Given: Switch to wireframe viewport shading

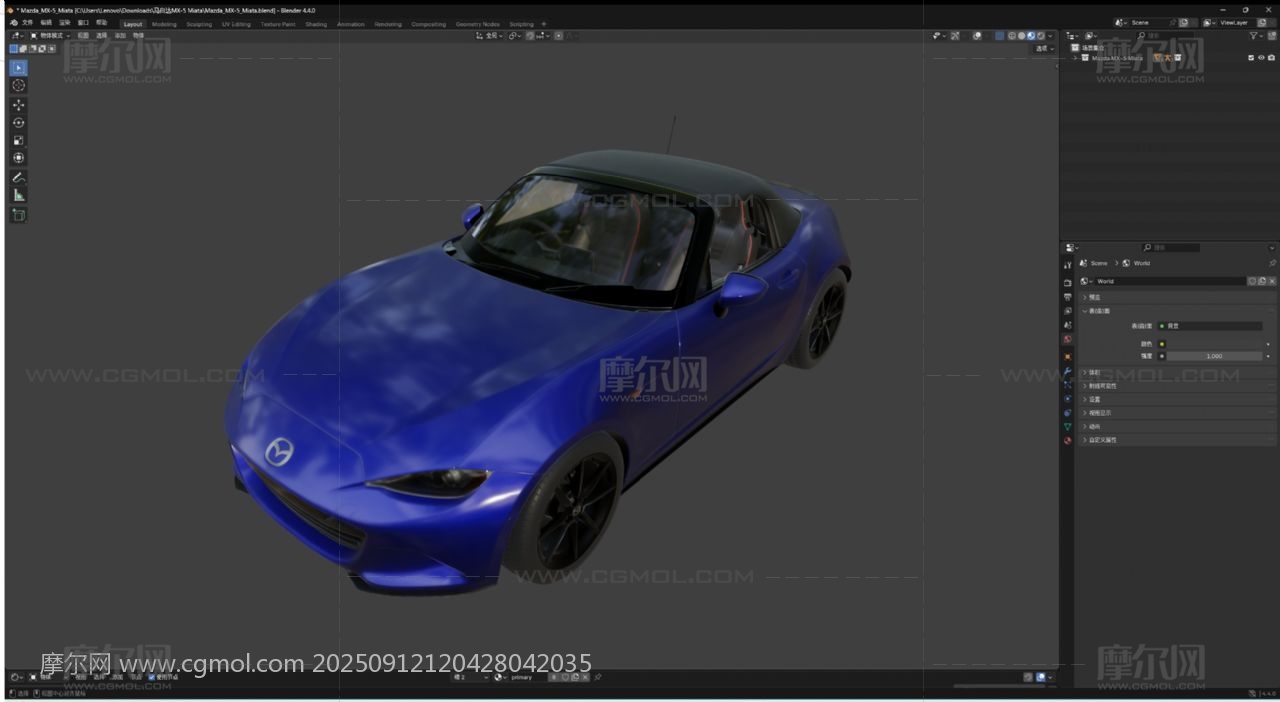Looking at the screenshot, I should coord(1011,36).
